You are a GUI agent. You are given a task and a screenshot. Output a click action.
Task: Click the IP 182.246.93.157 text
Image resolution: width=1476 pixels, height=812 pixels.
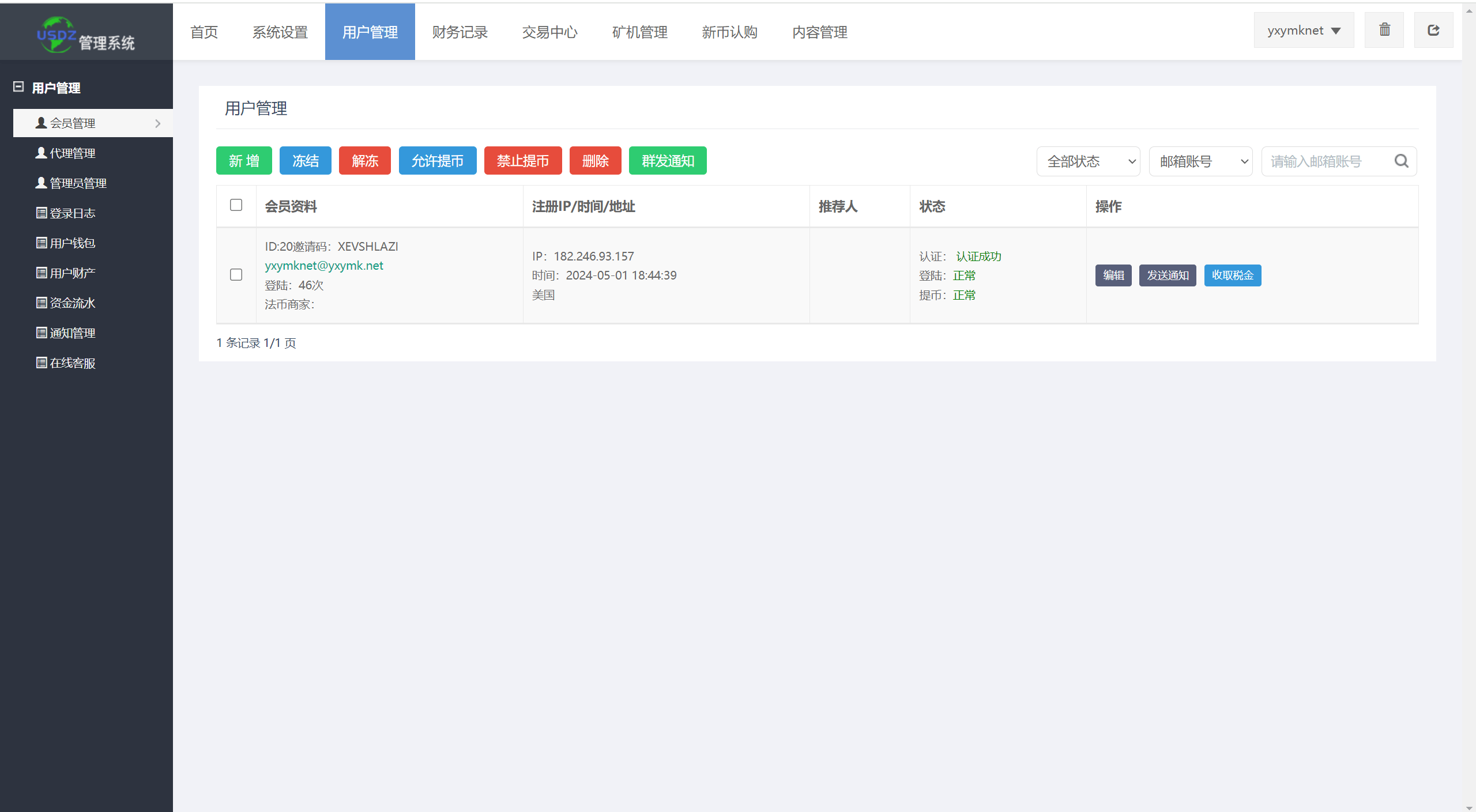click(x=583, y=256)
